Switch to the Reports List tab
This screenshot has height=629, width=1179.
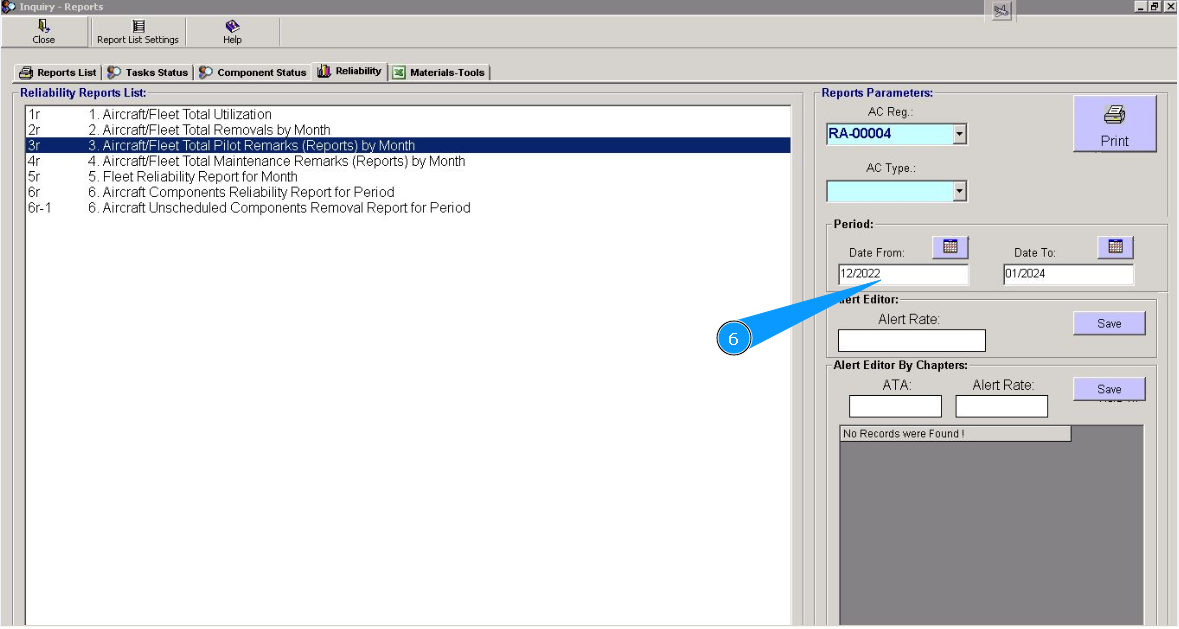tap(58, 72)
